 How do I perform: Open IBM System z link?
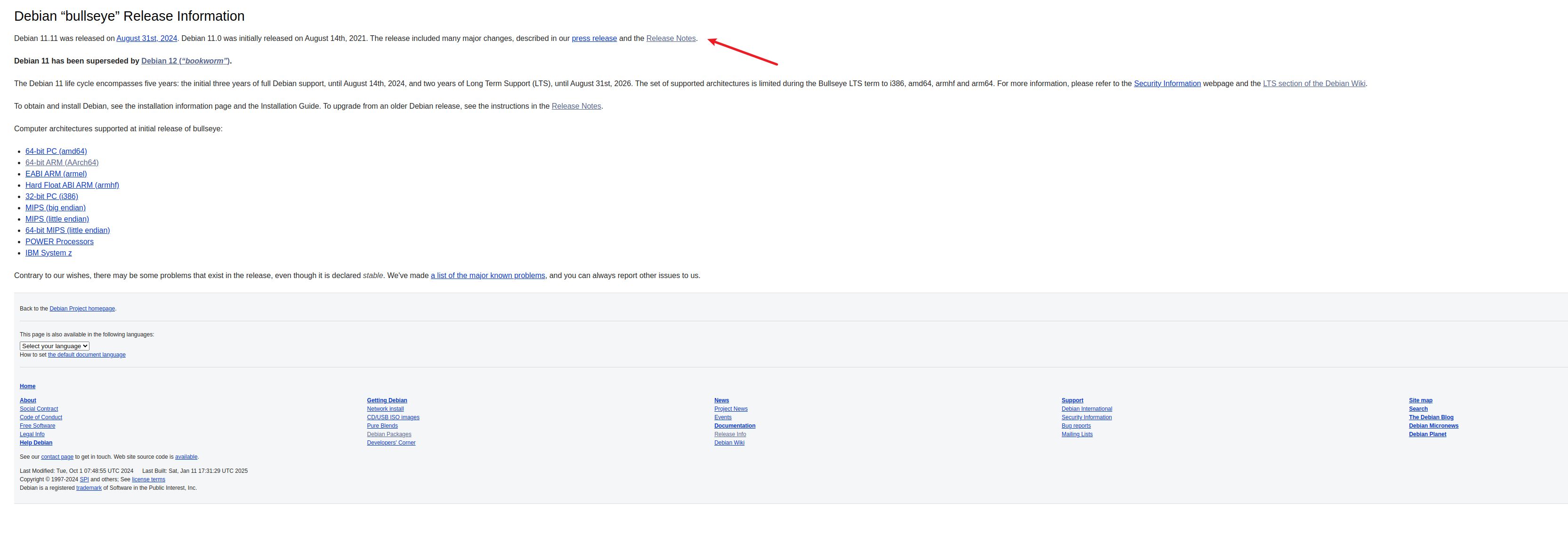click(x=48, y=253)
